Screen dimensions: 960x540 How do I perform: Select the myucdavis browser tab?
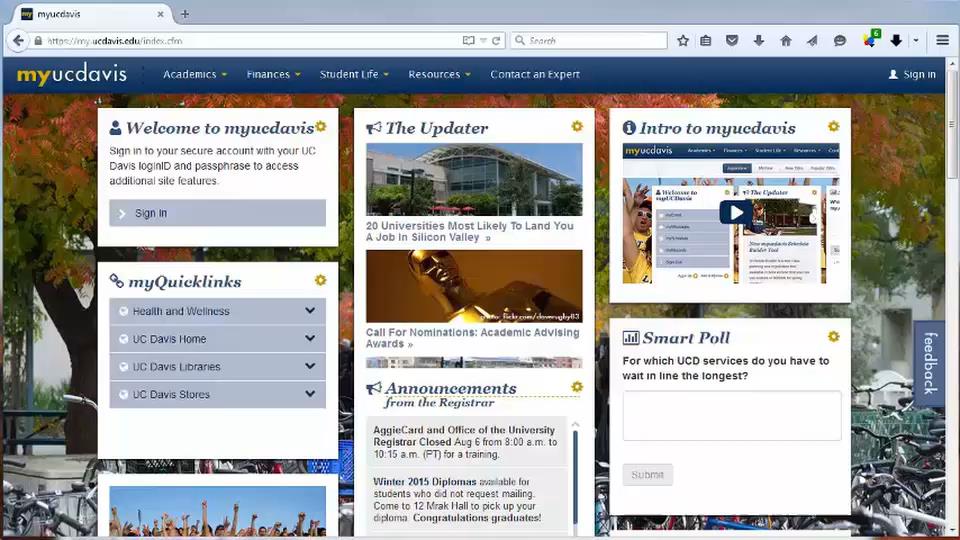pos(89,14)
